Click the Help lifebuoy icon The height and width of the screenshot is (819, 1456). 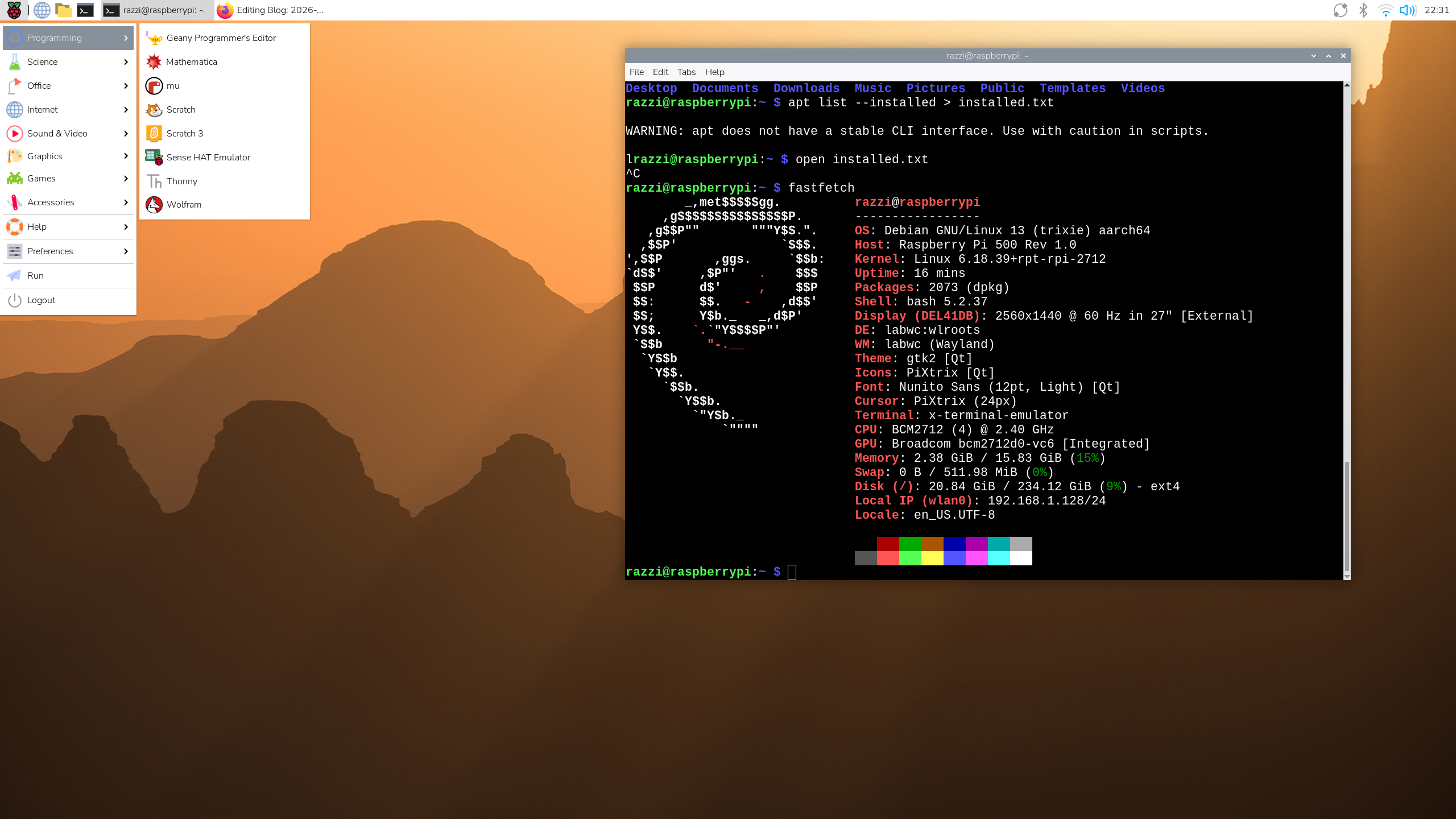point(15,227)
